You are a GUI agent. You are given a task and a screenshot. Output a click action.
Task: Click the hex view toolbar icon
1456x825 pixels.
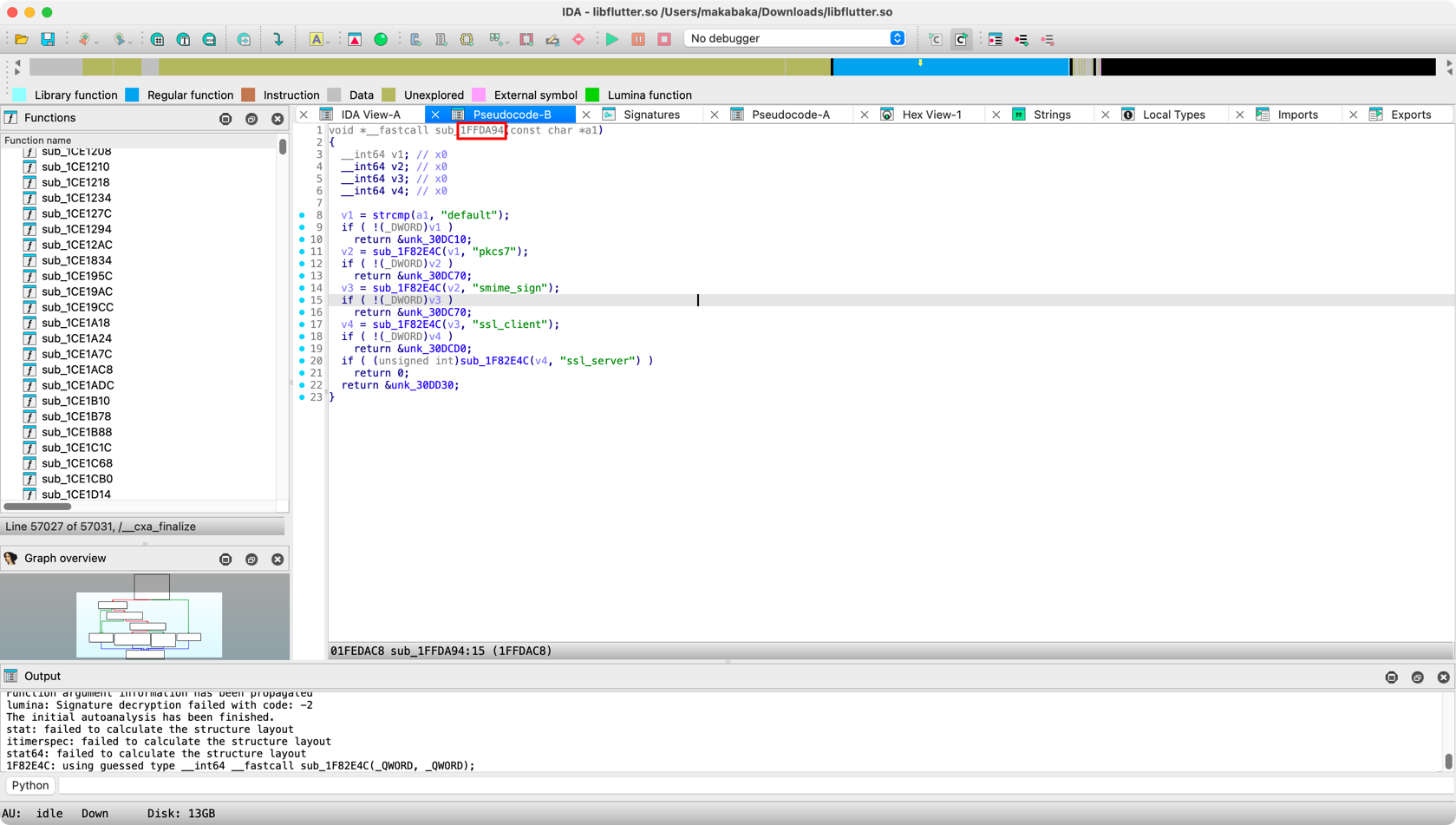157,39
